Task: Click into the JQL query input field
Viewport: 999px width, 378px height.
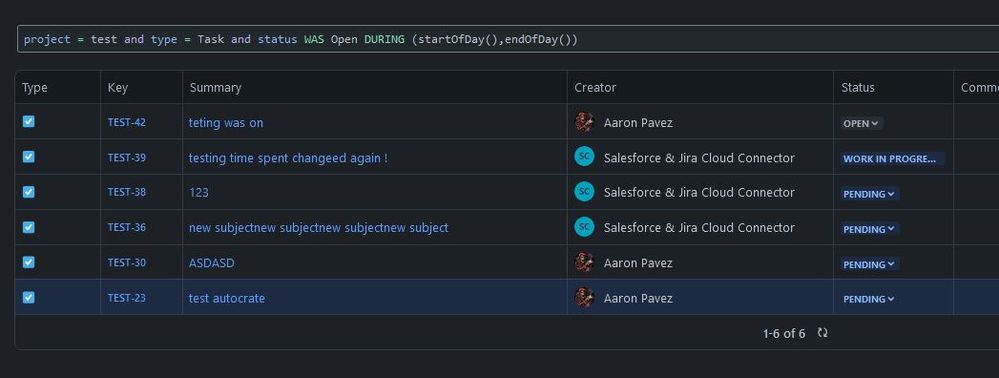Action: coord(508,40)
